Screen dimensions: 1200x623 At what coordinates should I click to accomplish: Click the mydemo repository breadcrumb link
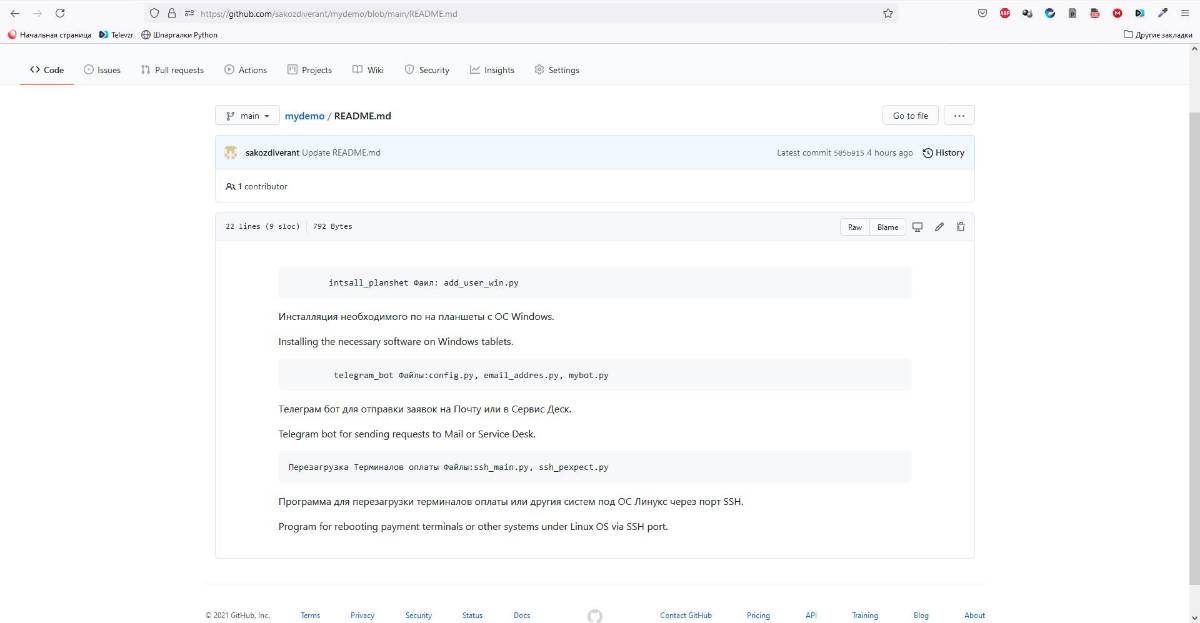[x=304, y=116]
